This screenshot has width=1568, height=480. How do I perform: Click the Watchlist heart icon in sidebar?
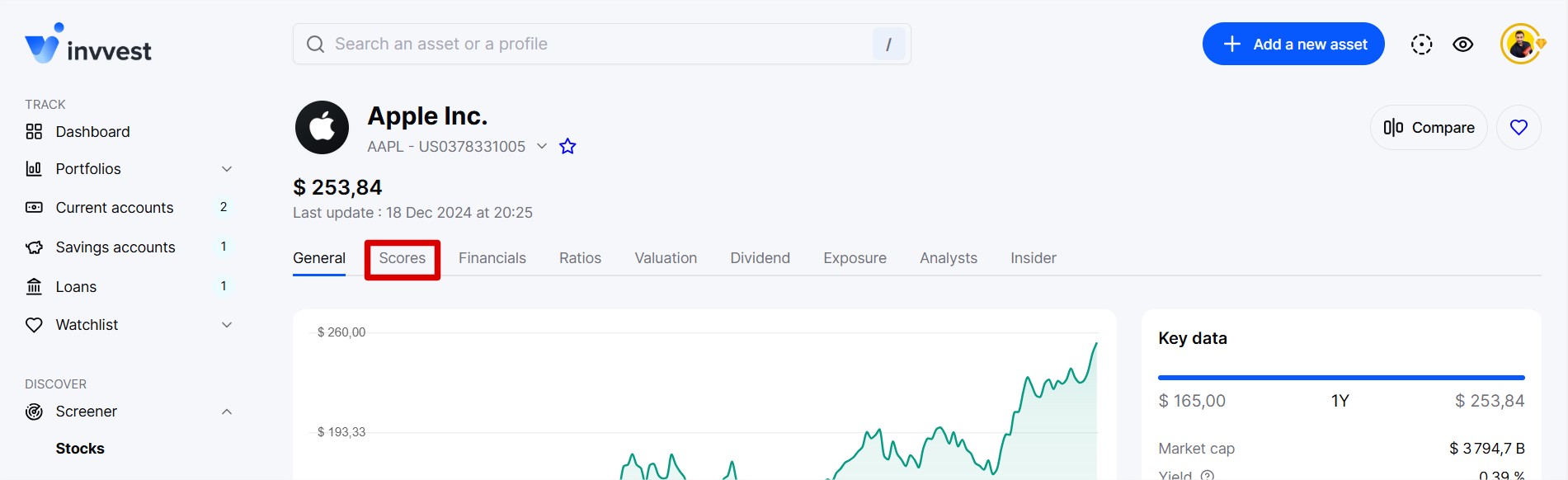[x=34, y=325]
